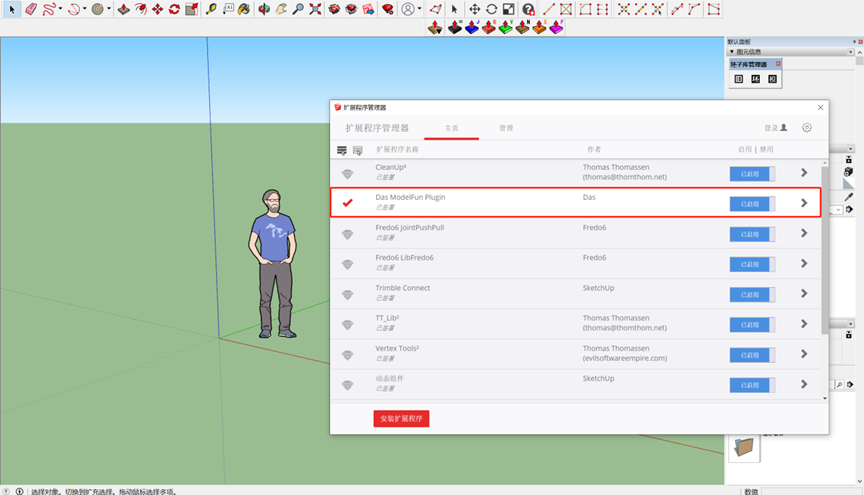Expand TT_Lib² details chevron
864x495 pixels.
click(x=804, y=324)
